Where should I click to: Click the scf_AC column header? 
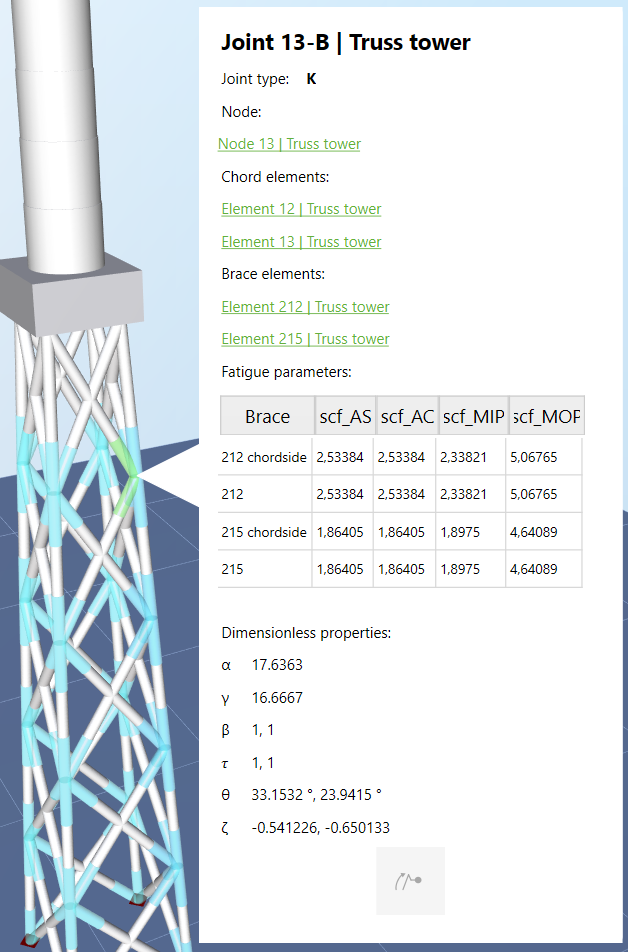[x=407, y=416]
